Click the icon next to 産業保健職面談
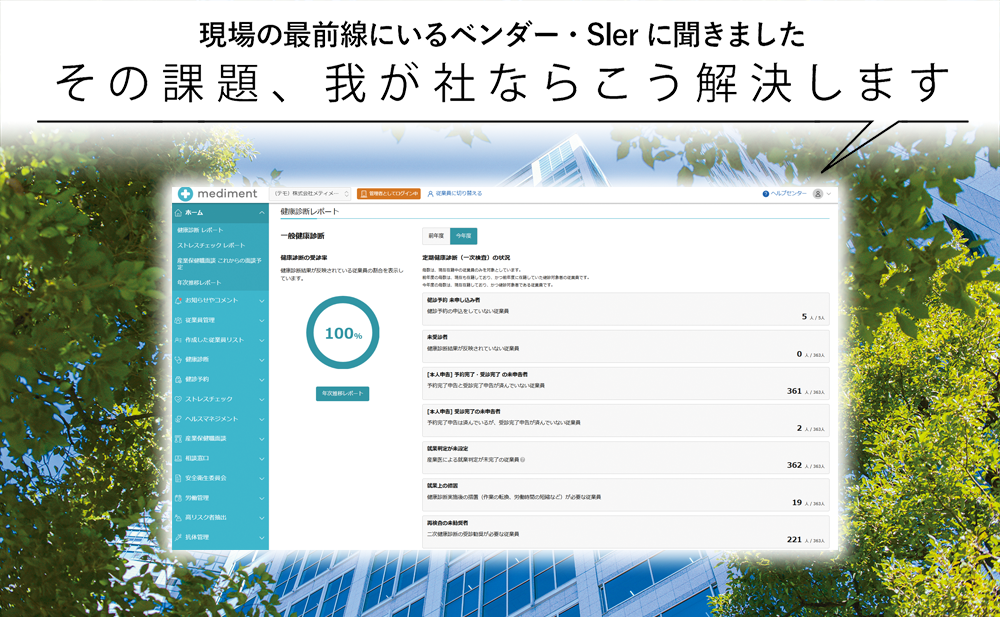 pyautogui.click(x=179, y=439)
